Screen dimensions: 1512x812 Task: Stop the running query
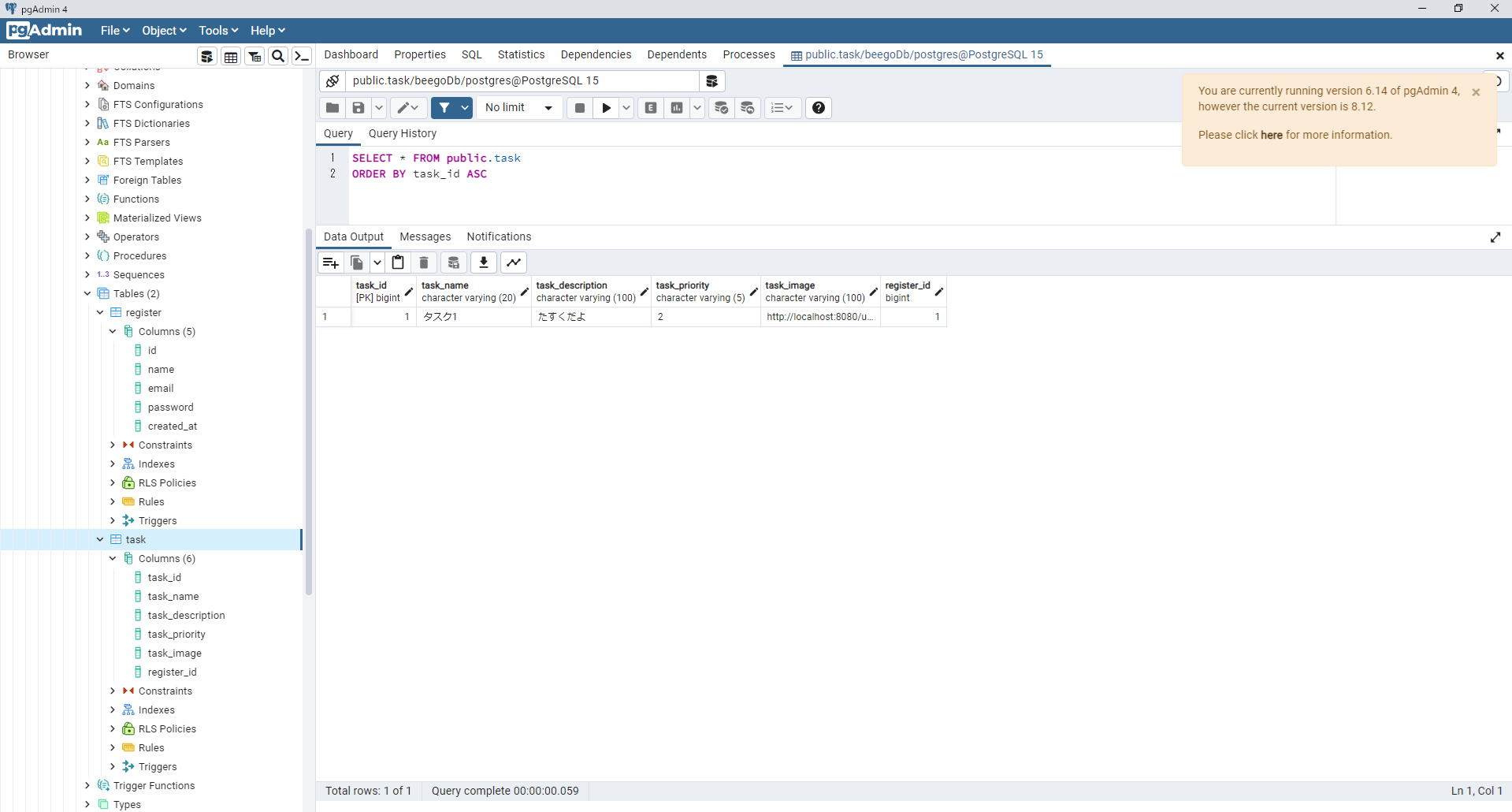point(580,108)
